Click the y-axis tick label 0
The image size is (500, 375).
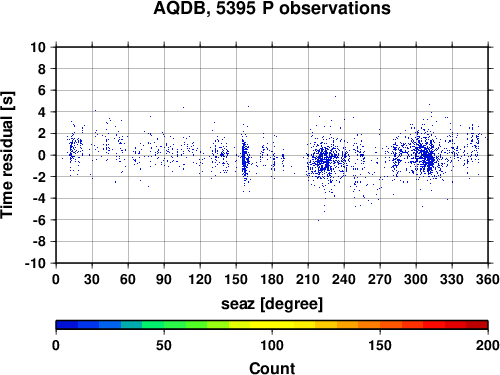[42, 155]
